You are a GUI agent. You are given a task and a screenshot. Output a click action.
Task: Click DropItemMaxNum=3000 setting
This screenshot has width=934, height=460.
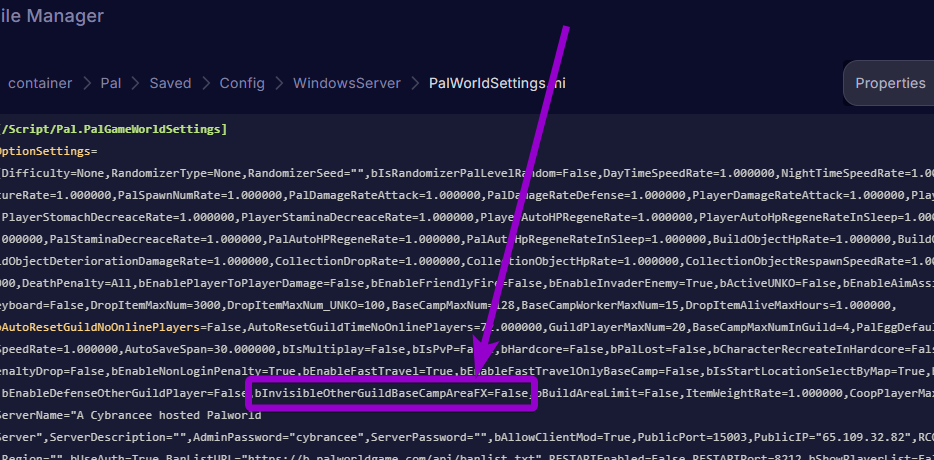point(155,306)
